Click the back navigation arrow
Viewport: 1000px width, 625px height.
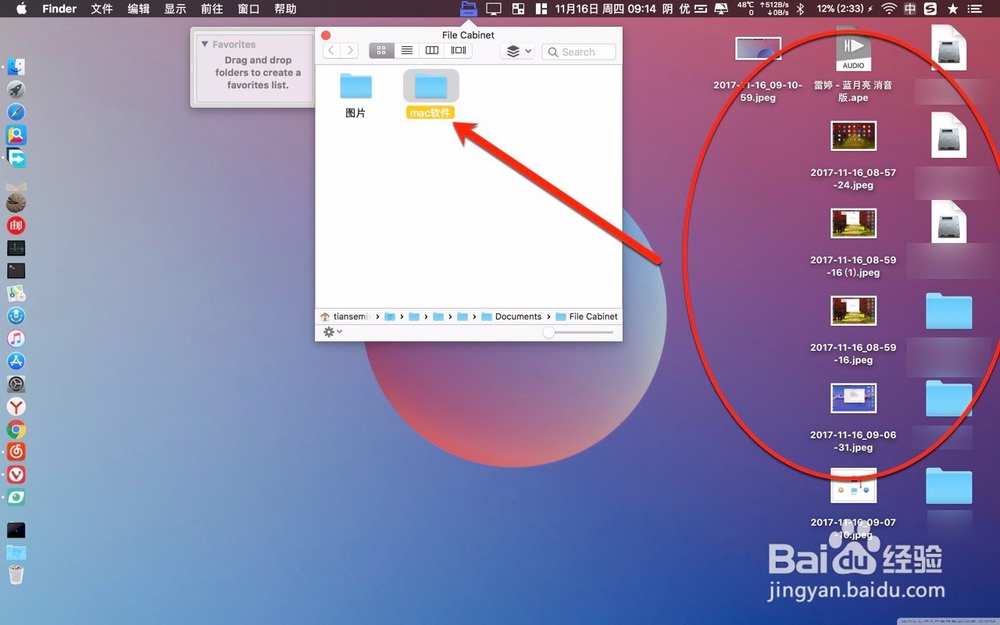point(332,50)
